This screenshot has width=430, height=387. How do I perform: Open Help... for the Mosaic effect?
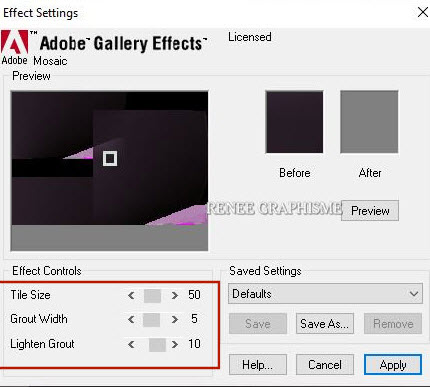coord(258,364)
